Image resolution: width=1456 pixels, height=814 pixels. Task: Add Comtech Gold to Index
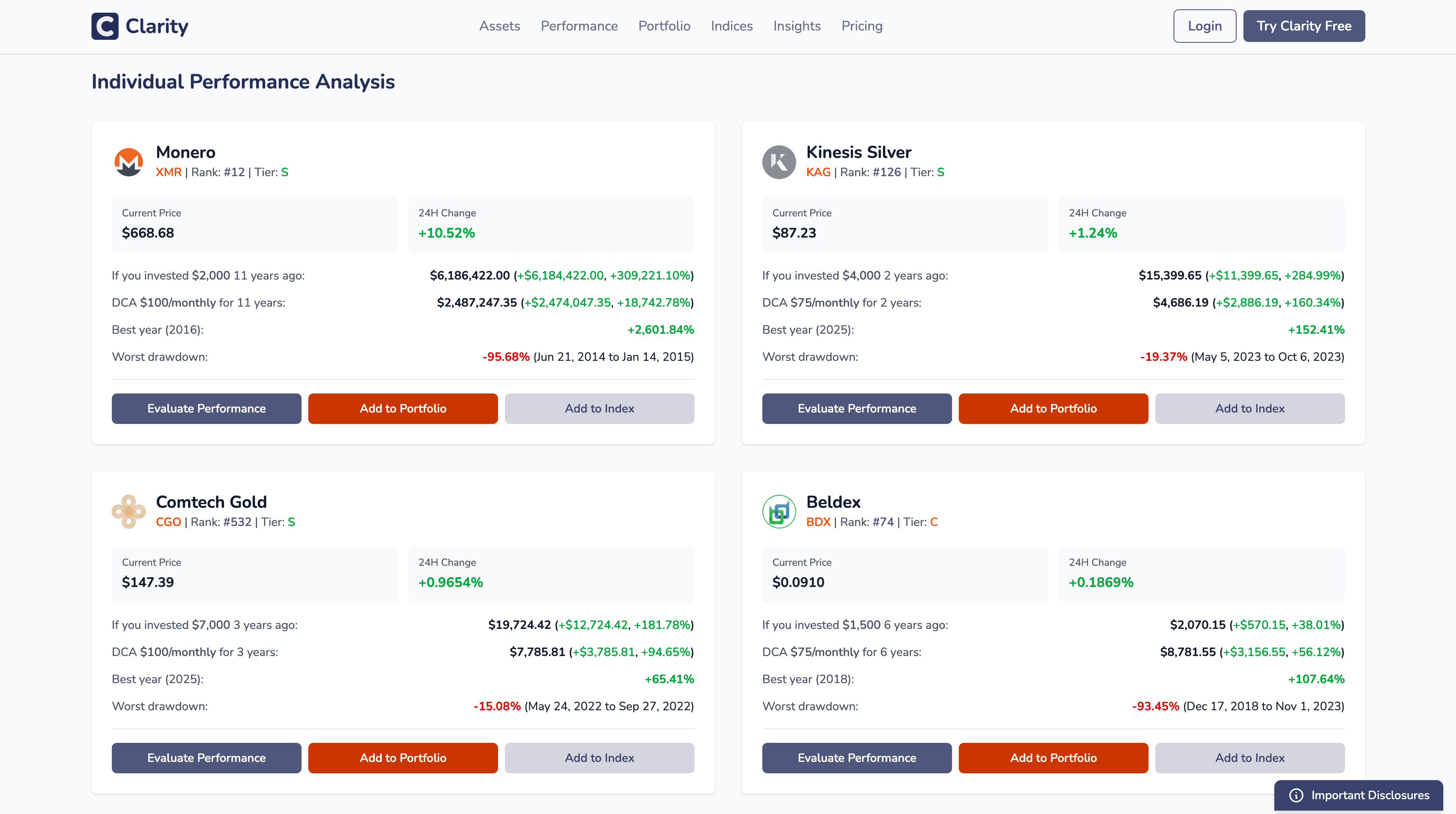pos(599,758)
